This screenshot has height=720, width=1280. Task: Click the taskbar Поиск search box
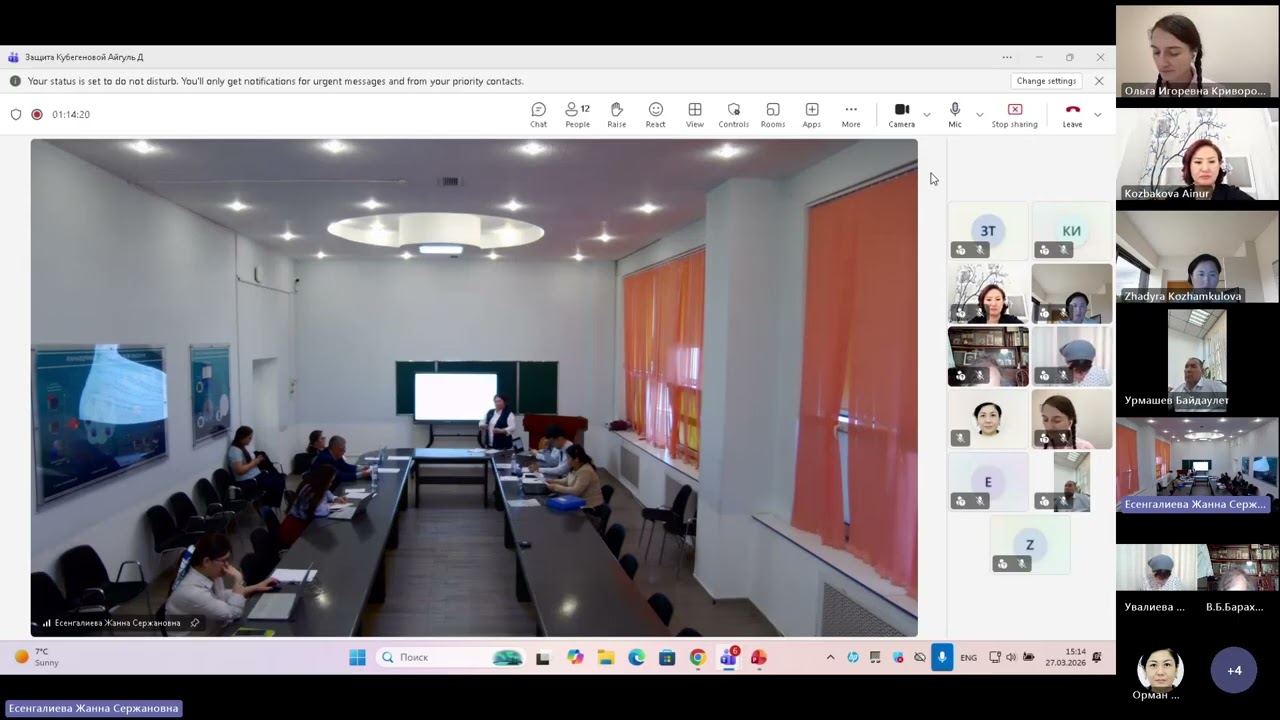click(452, 657)
